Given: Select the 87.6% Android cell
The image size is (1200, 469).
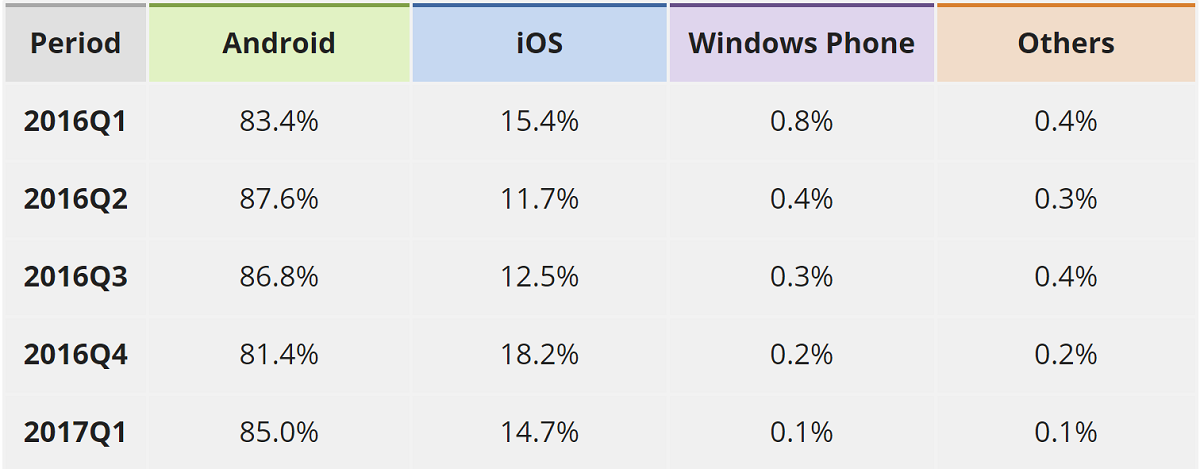Looking at the screenshot, I should 279,199.
